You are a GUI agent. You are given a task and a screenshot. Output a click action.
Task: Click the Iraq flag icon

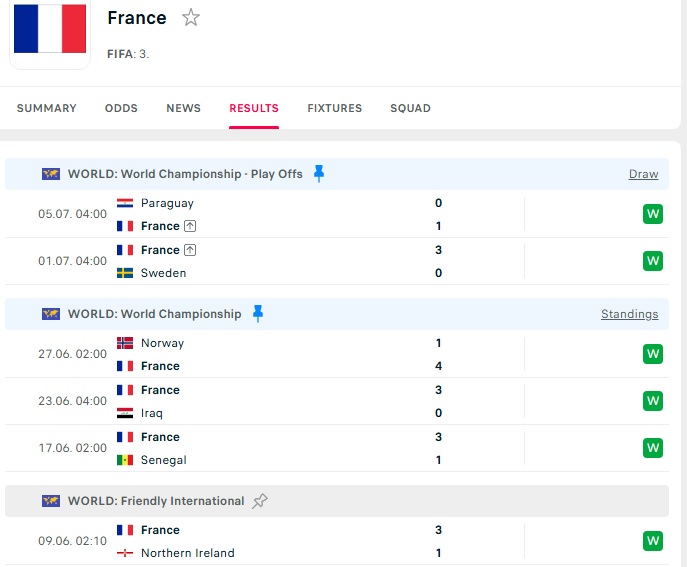tap(125, 413)
